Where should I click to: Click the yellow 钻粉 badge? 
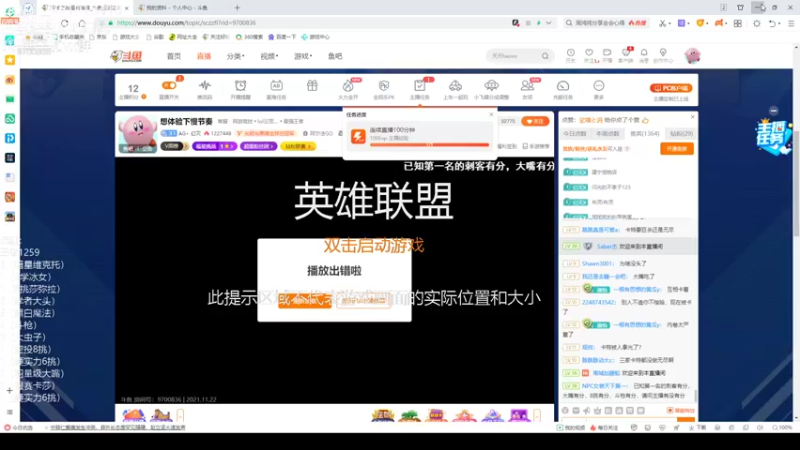point(298,146)
